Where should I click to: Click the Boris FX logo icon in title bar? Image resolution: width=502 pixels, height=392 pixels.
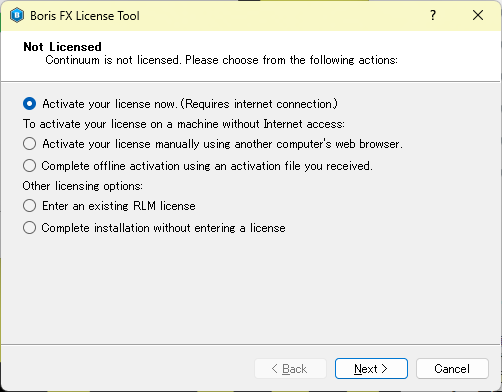coord(17,15)
